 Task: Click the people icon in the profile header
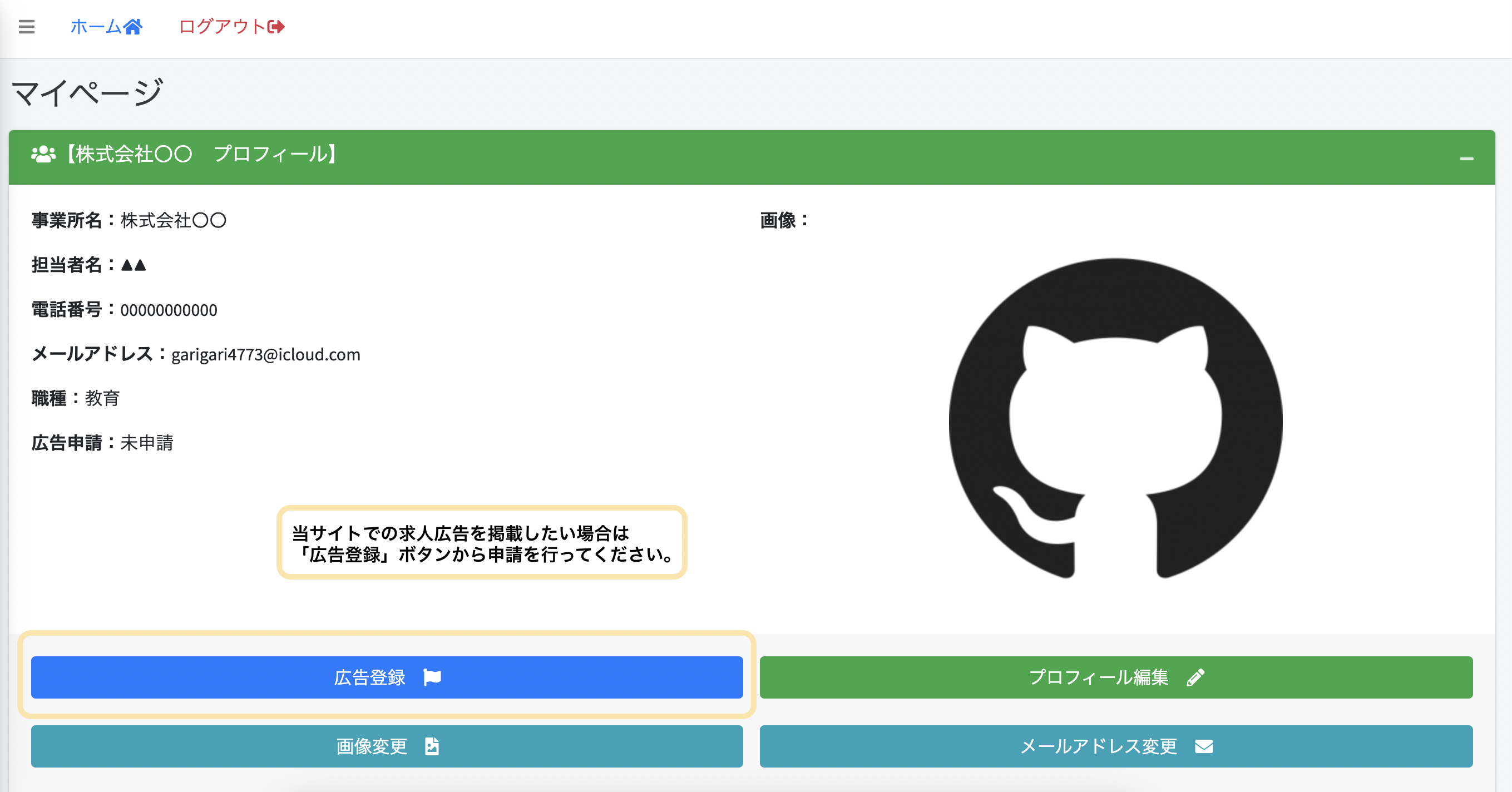tap(42, 155)
